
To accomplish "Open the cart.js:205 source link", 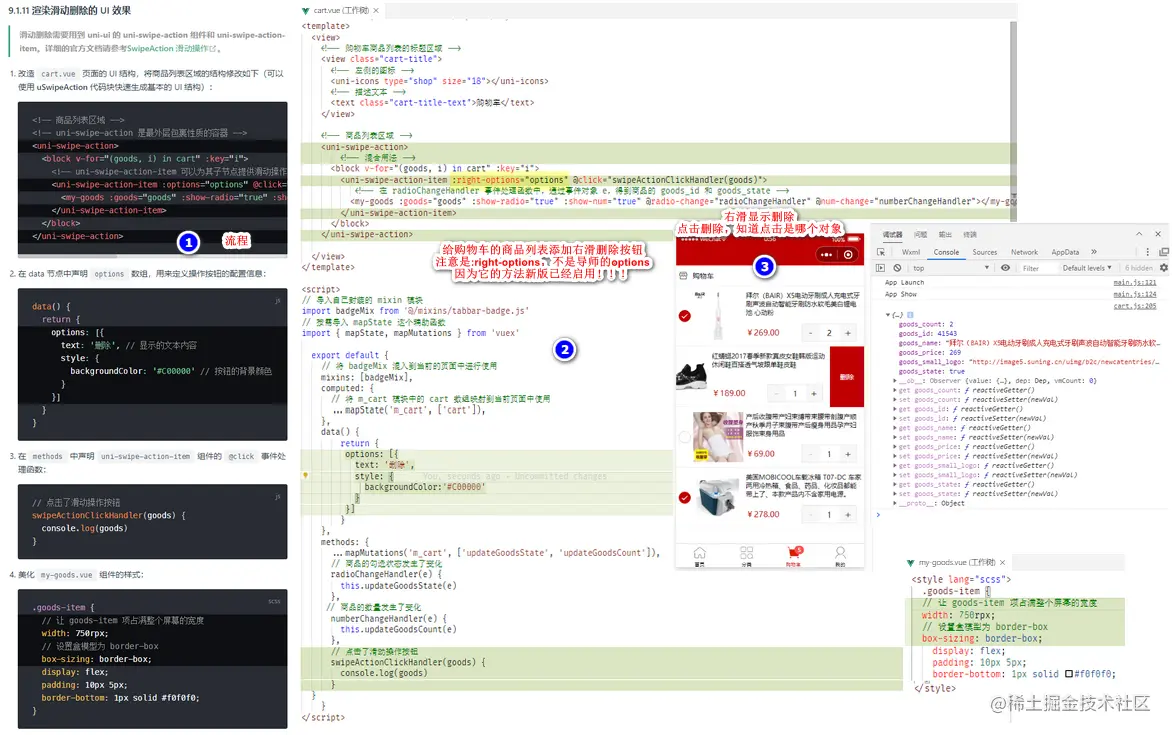I will (x=1134, y=306).
